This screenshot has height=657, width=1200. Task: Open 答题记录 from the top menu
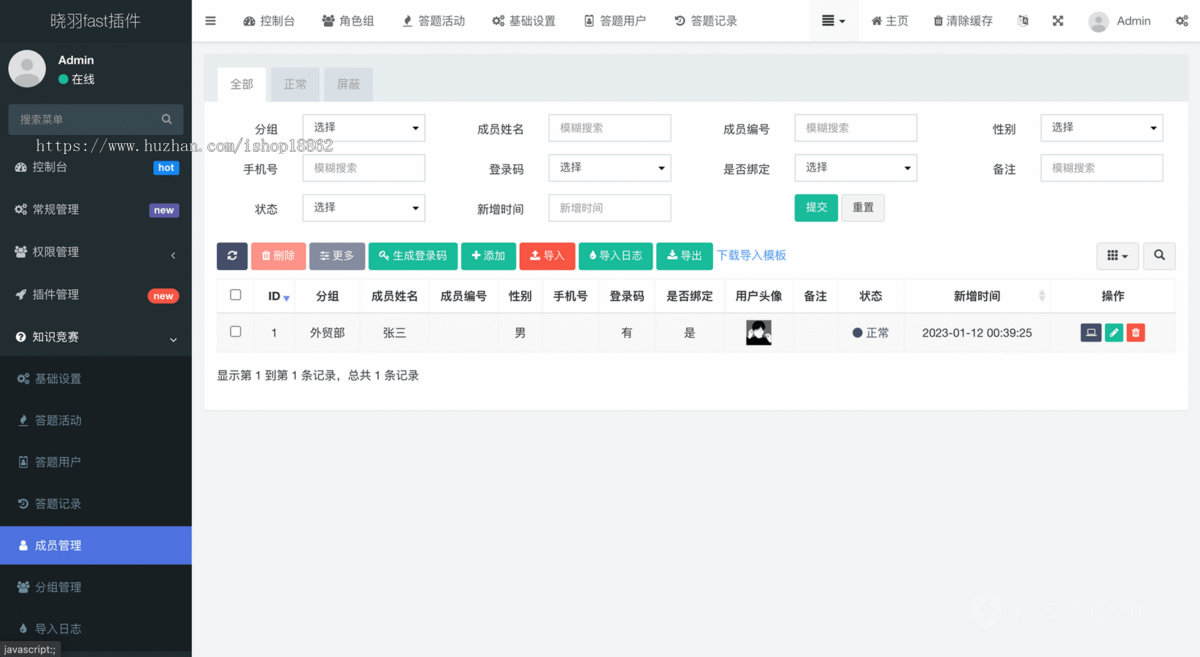(x=705, y=20)
